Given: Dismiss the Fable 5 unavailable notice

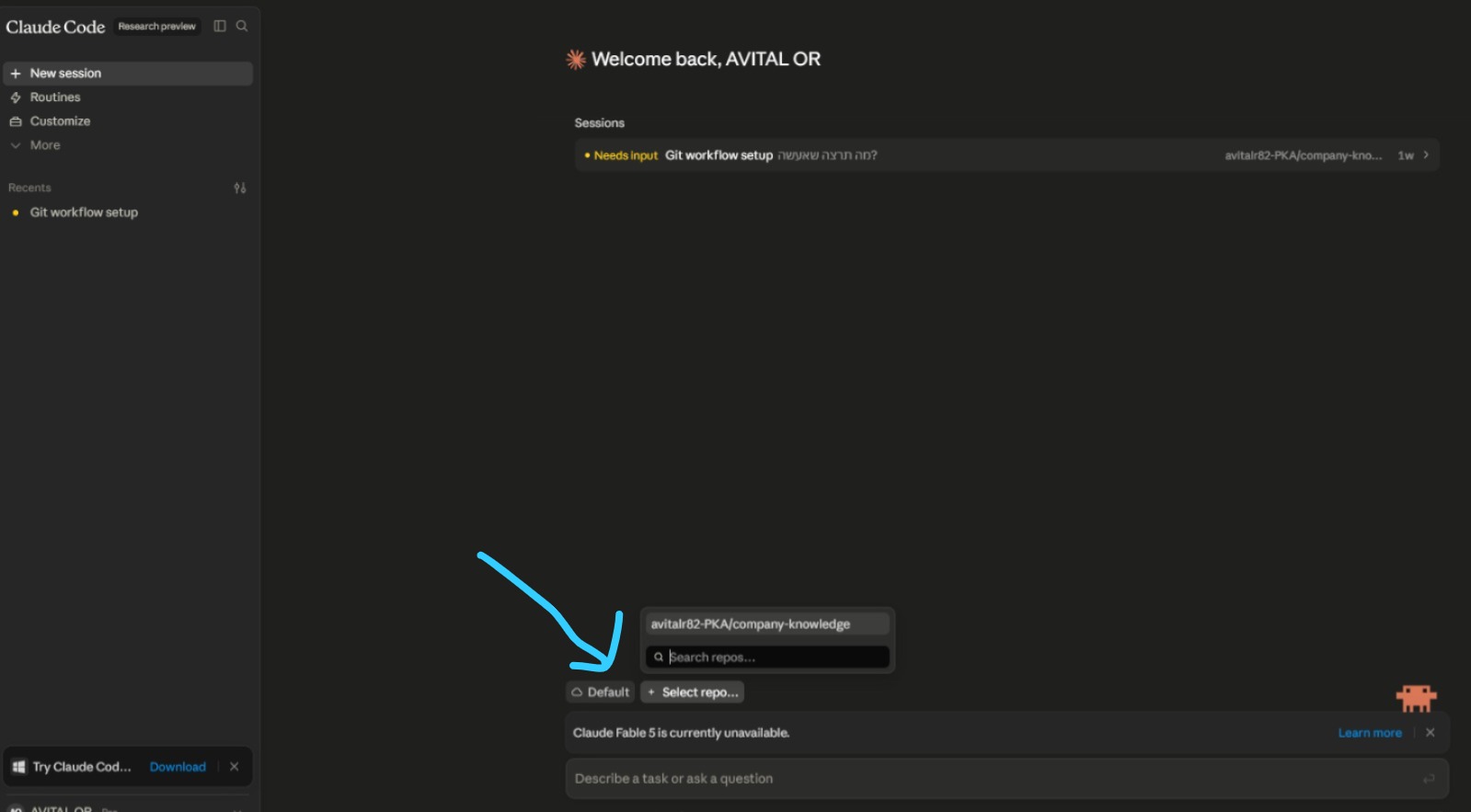Looking at the screenshot, I should pyautogui.click(x=1430, y=733).
